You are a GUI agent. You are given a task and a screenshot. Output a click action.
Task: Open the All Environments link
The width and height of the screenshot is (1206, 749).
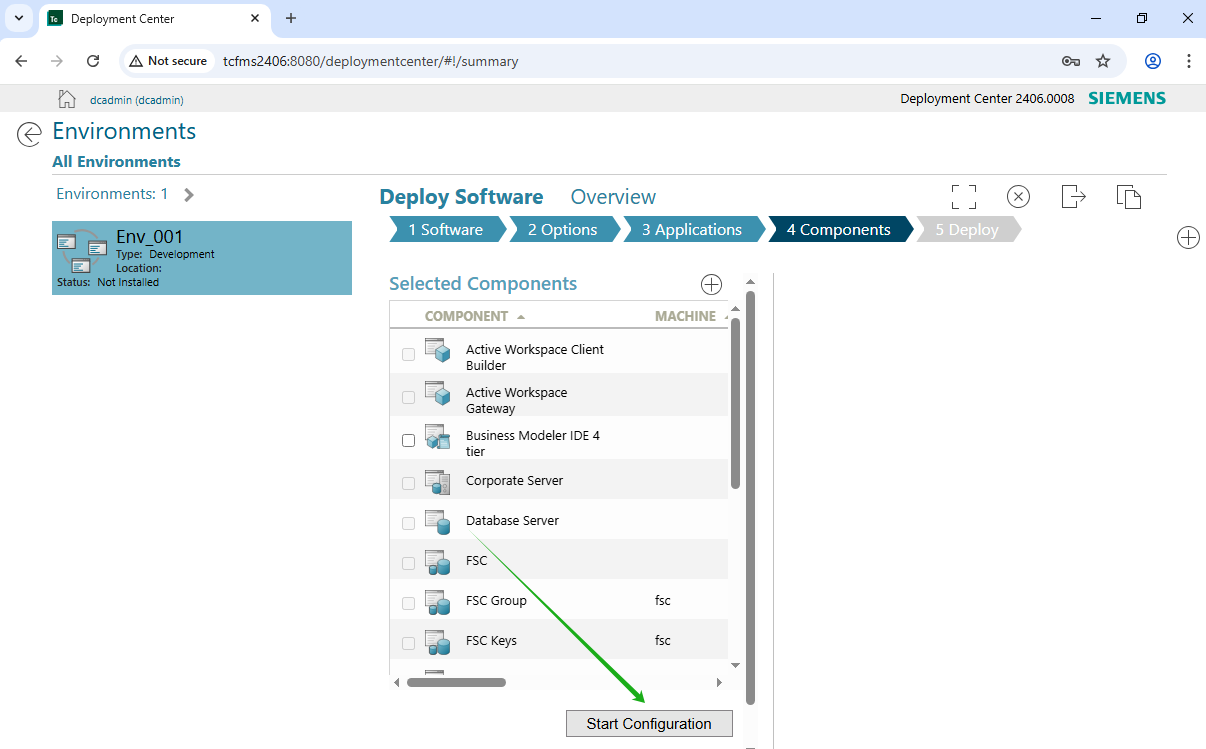click(116, 162)
